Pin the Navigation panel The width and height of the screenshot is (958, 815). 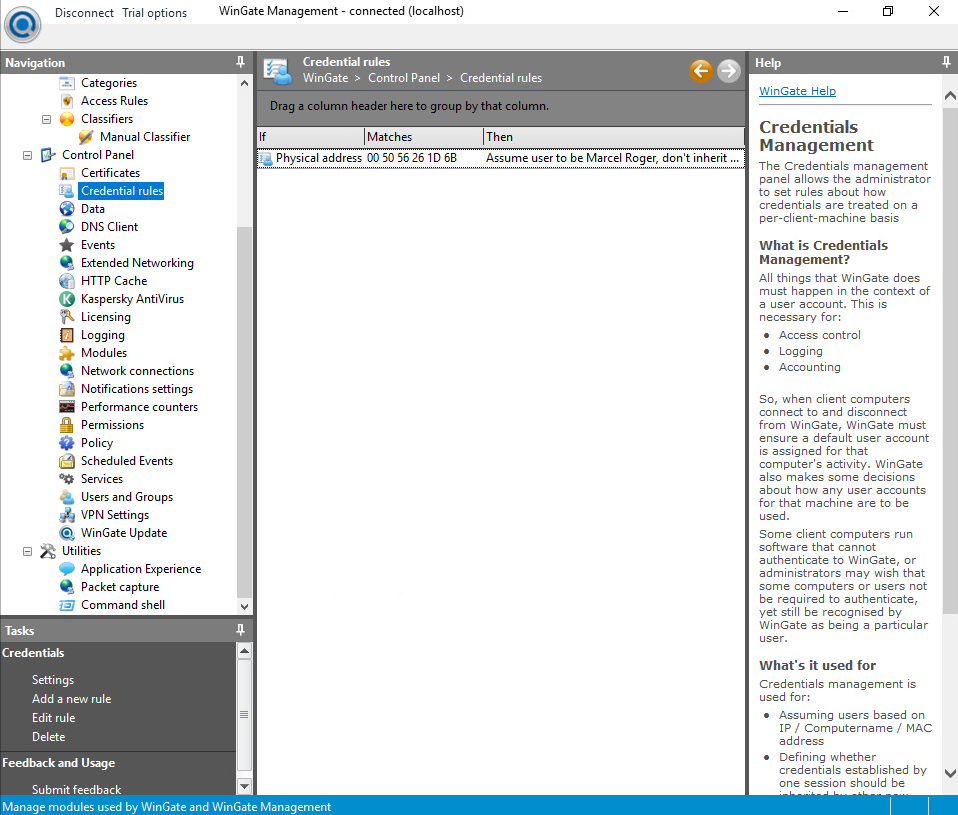click(x=240, y=62)
